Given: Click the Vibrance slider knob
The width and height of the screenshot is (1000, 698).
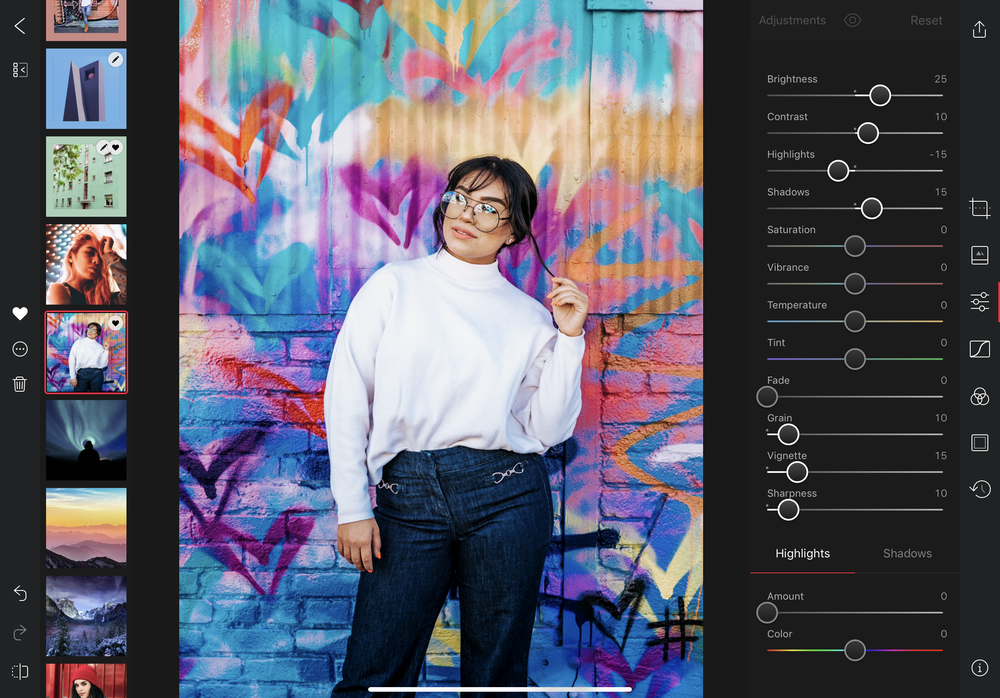Looking at the screenshot, I should tap(855, 283).
